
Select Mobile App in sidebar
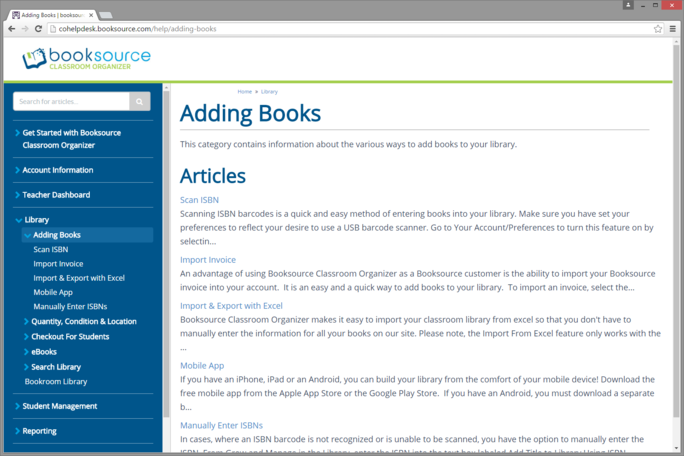coord(52,292)
